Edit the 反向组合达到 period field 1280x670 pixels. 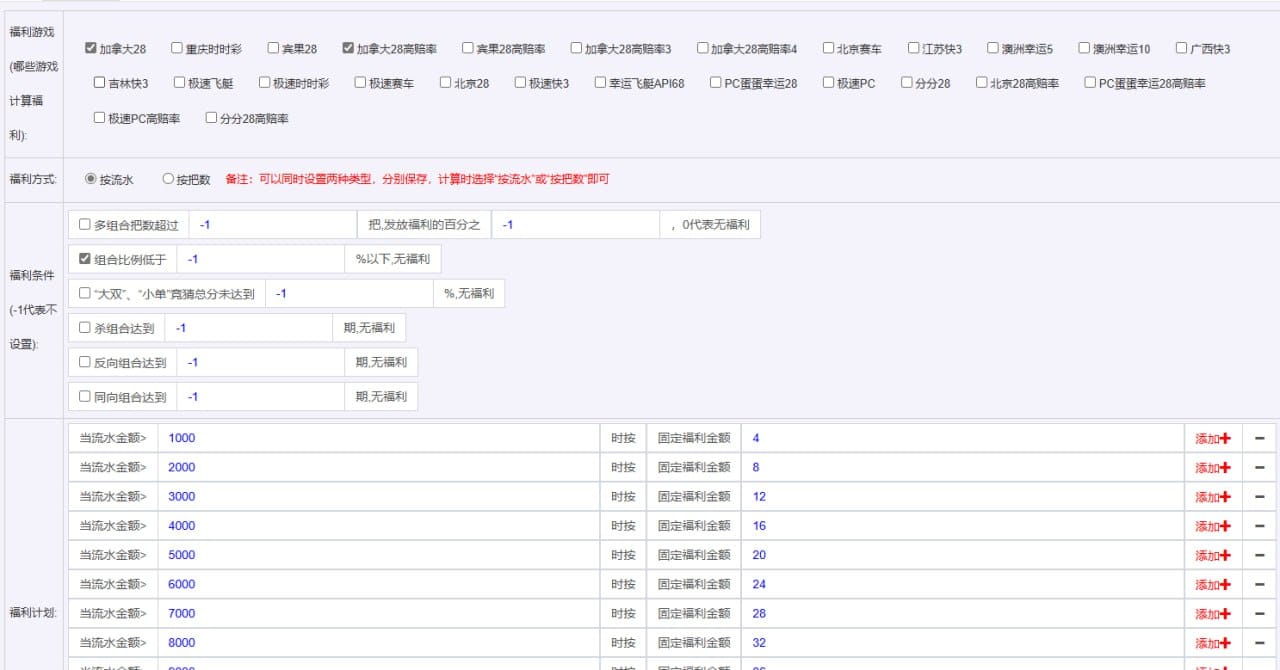point(261,362)
